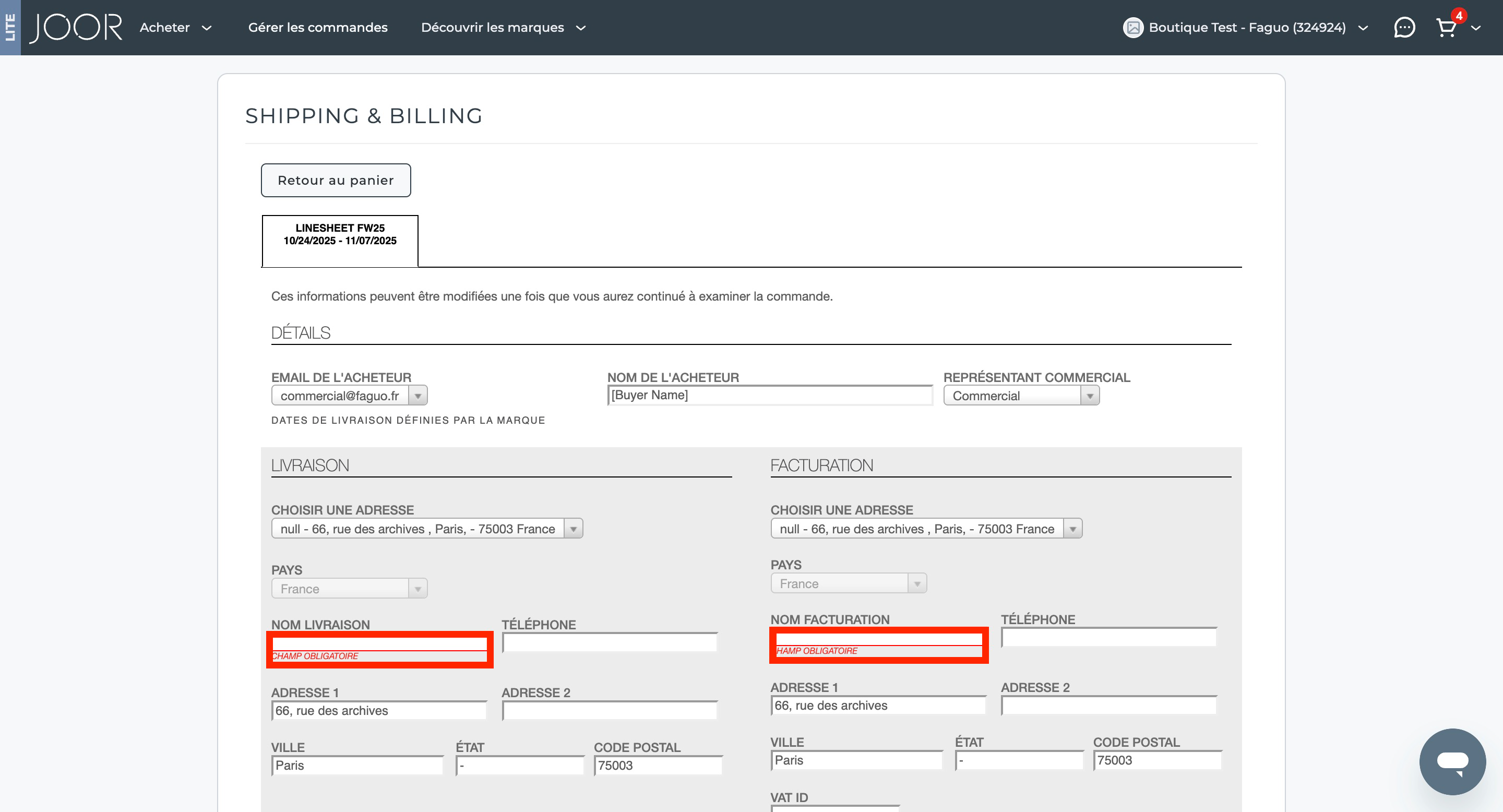Open the shopping cart icon
Viewport: 1503px width, 812px height.
pyautogui.click(x=1446, y=28)
